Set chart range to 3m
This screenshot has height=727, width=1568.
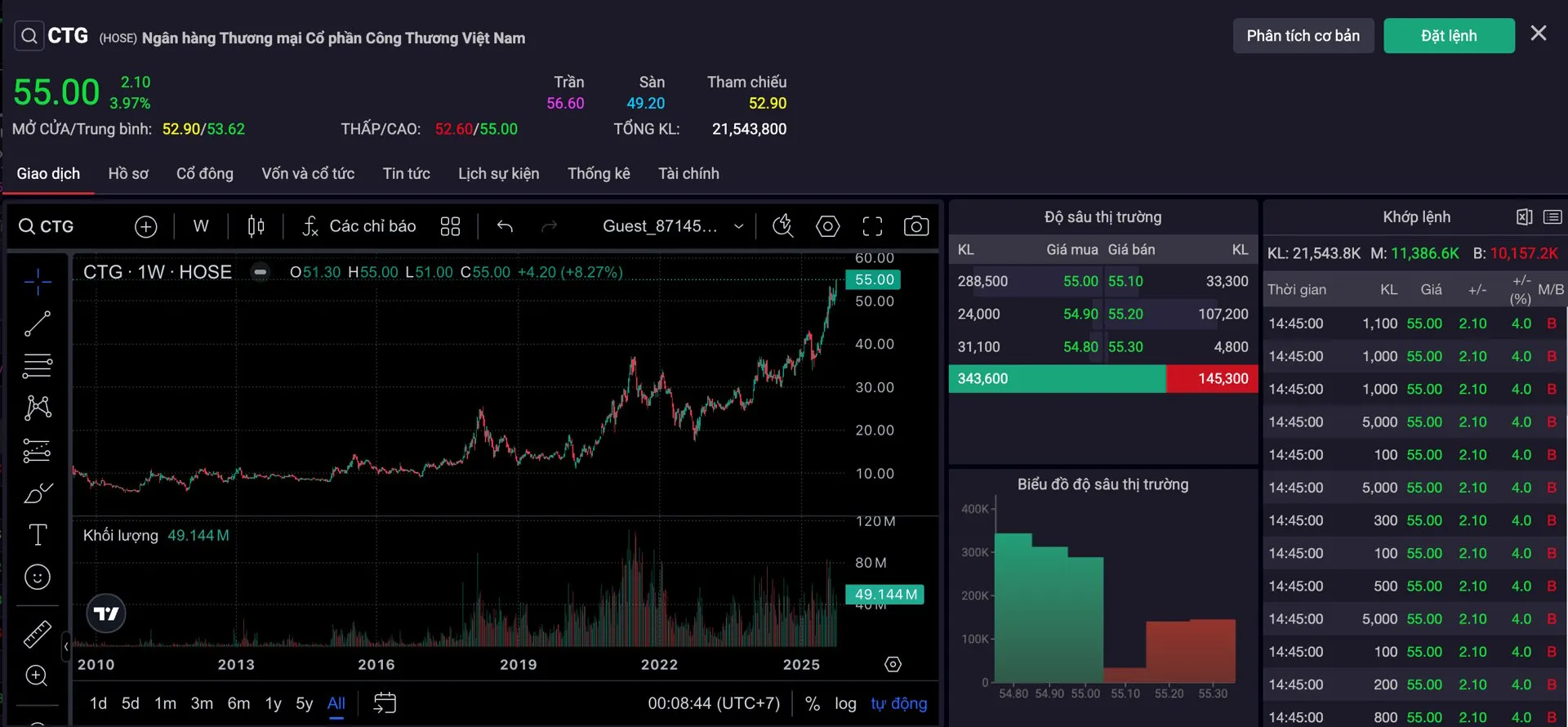click(202, 703)
